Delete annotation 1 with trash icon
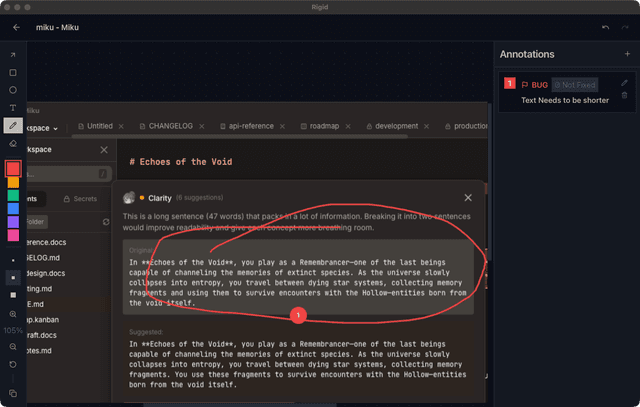 pyautogui.click(x=624, y=95)
